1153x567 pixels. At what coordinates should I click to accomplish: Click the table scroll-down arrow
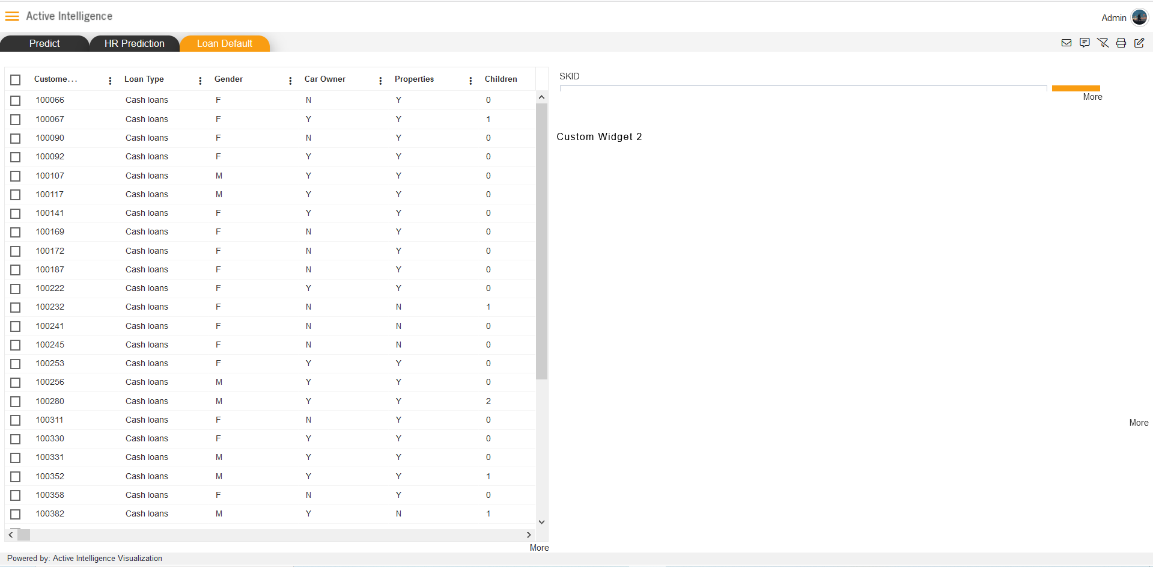click(542, 521)
